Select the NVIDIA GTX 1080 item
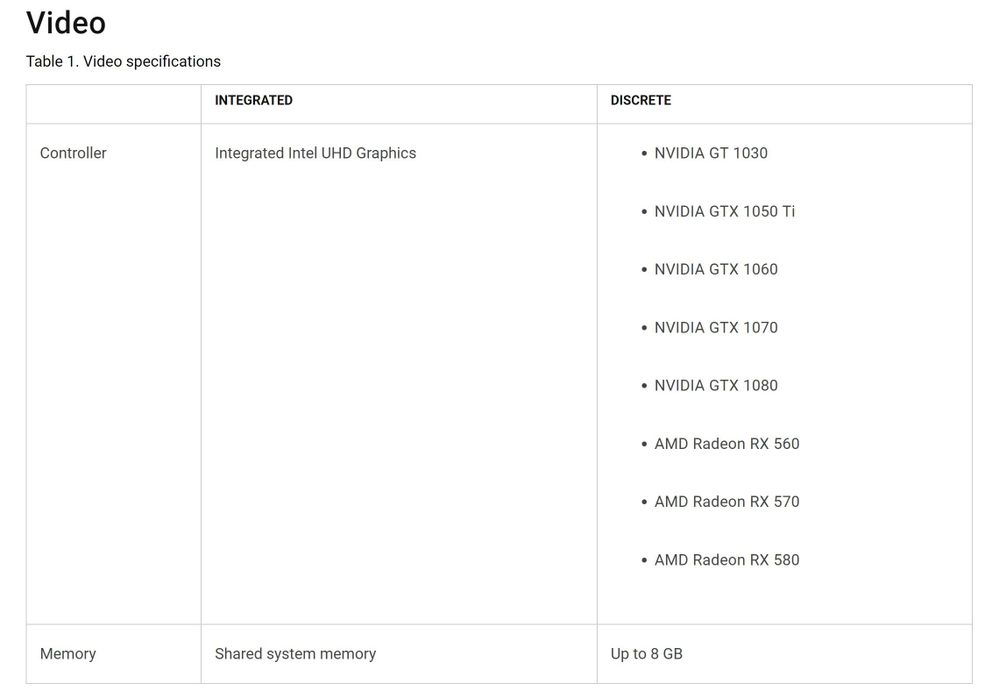The image size is (999, 698). tap(715, 386)
